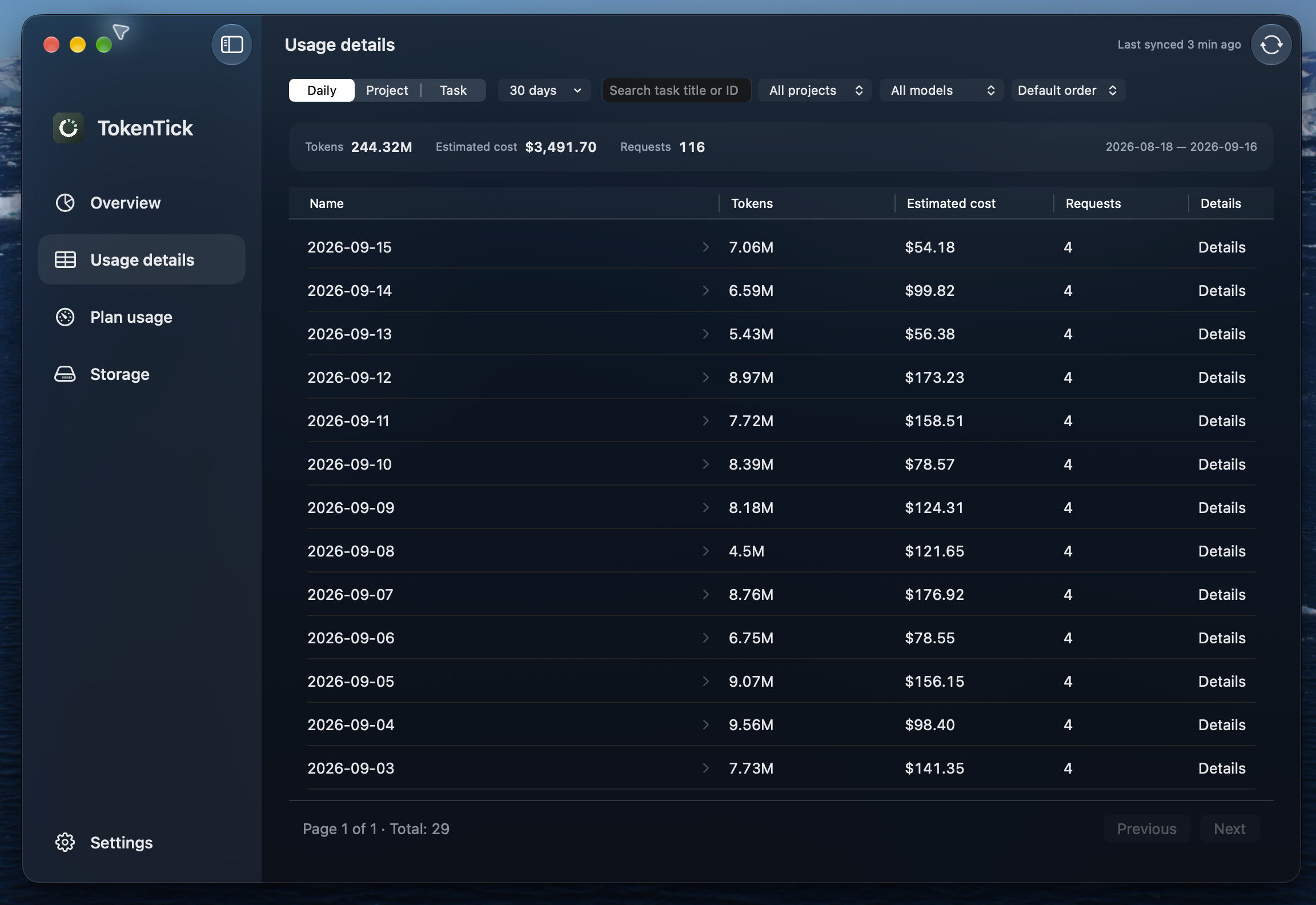This screenshot has width=1316, height=905.
Task: Expand the 2026-09-04 row chevron
Action: 706,724
